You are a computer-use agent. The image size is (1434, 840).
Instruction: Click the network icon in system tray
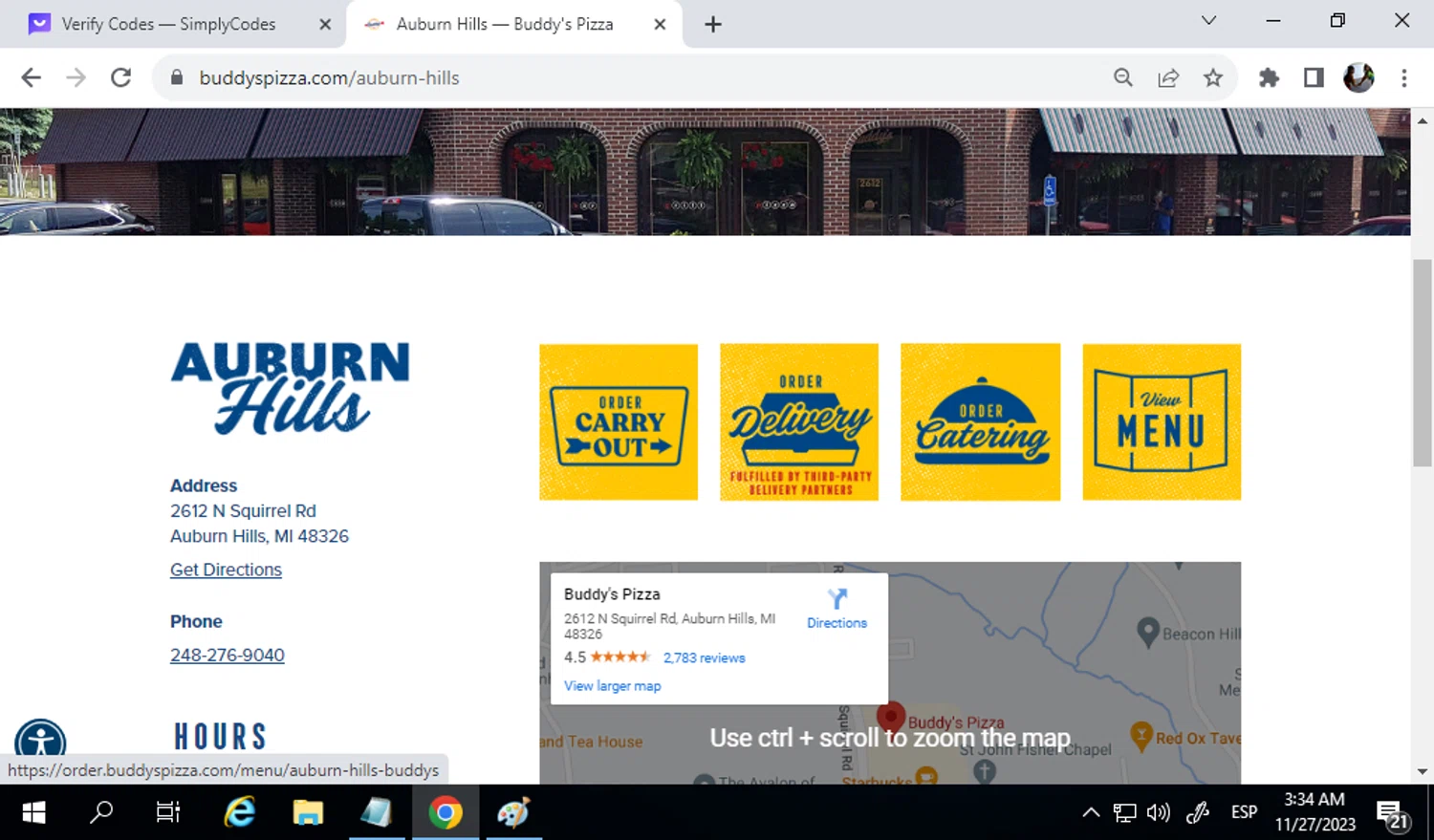click(1125, 812)
